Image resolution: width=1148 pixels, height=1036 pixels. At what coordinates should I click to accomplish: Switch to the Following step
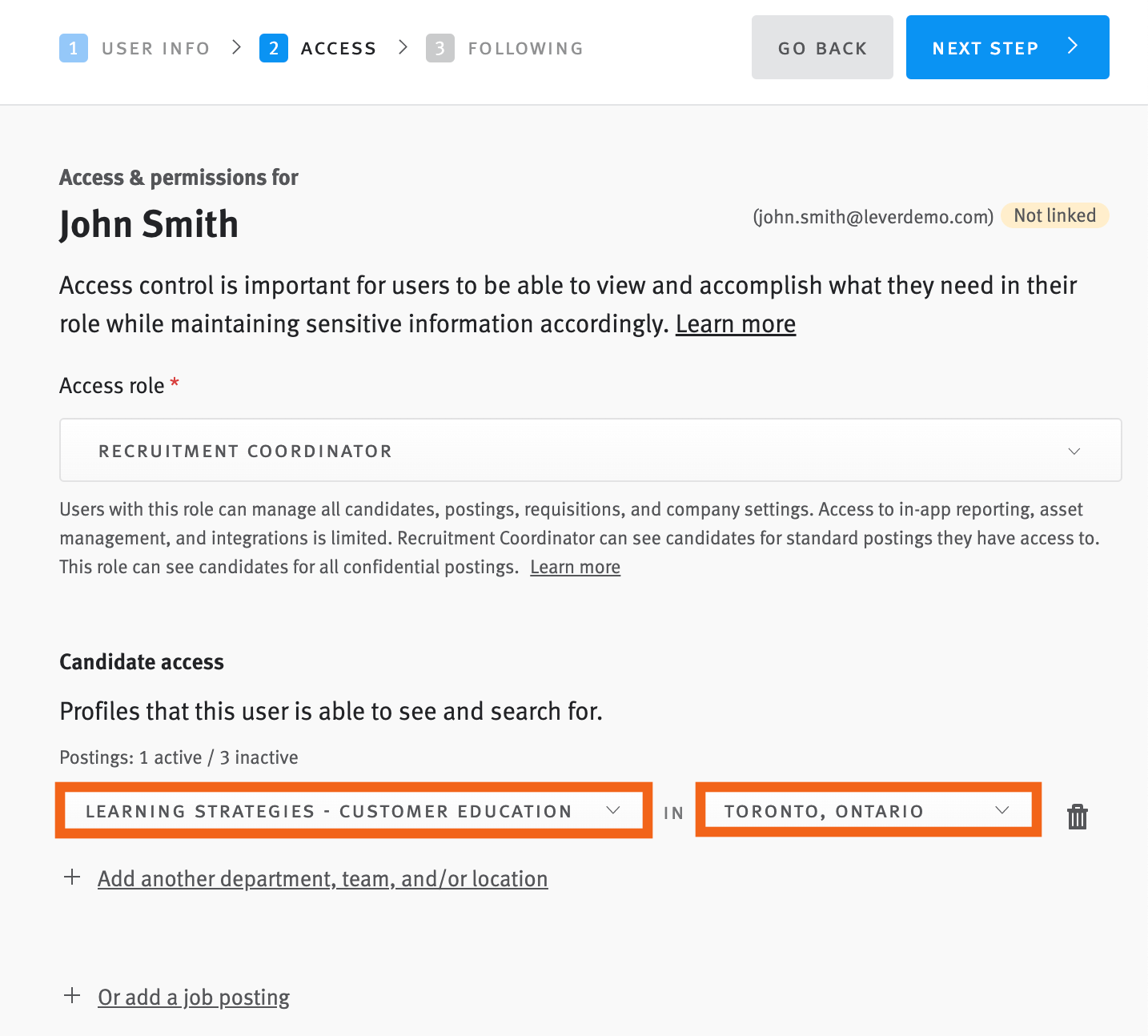[x=526, y=47]
